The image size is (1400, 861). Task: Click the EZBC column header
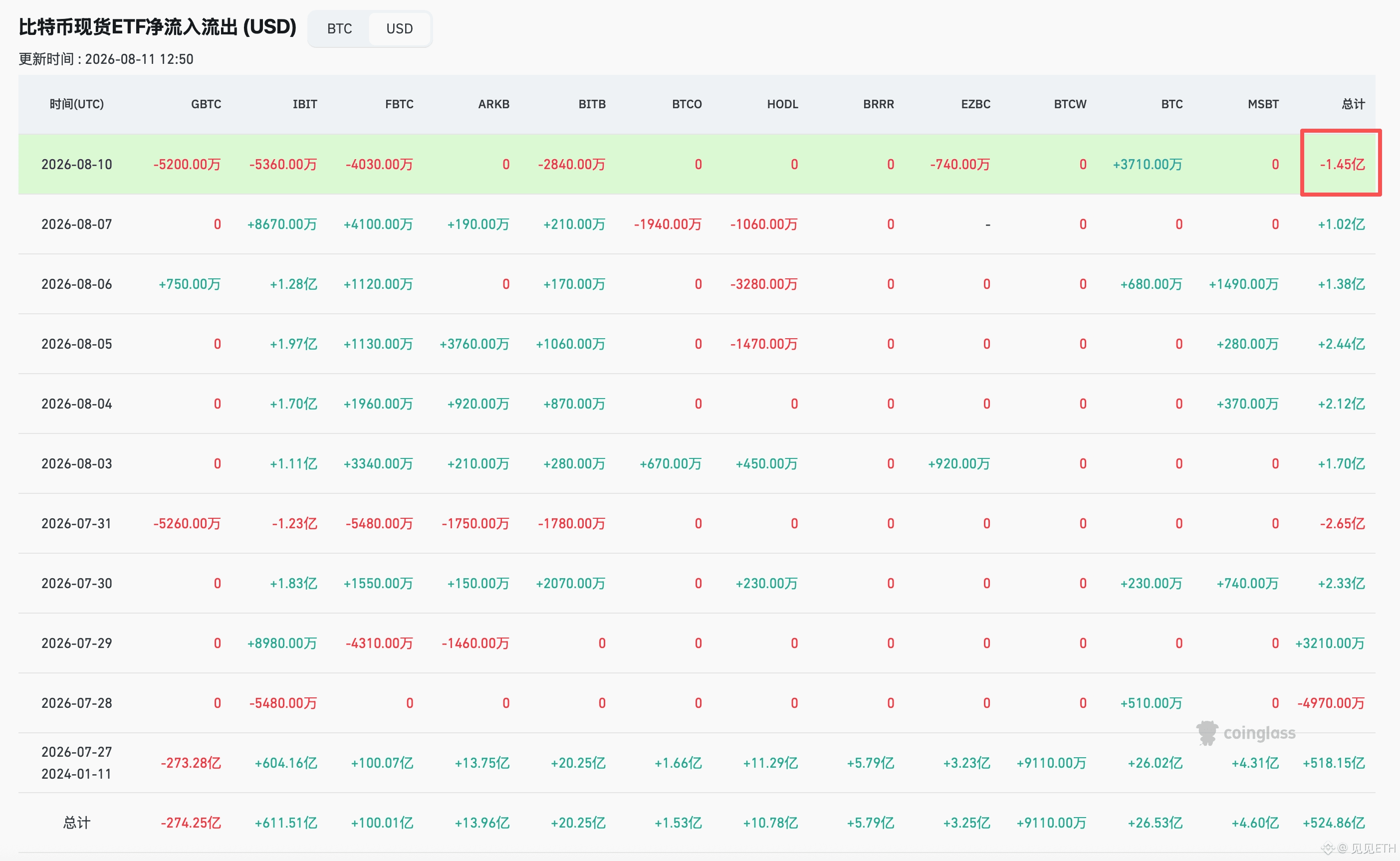point(975,104)
